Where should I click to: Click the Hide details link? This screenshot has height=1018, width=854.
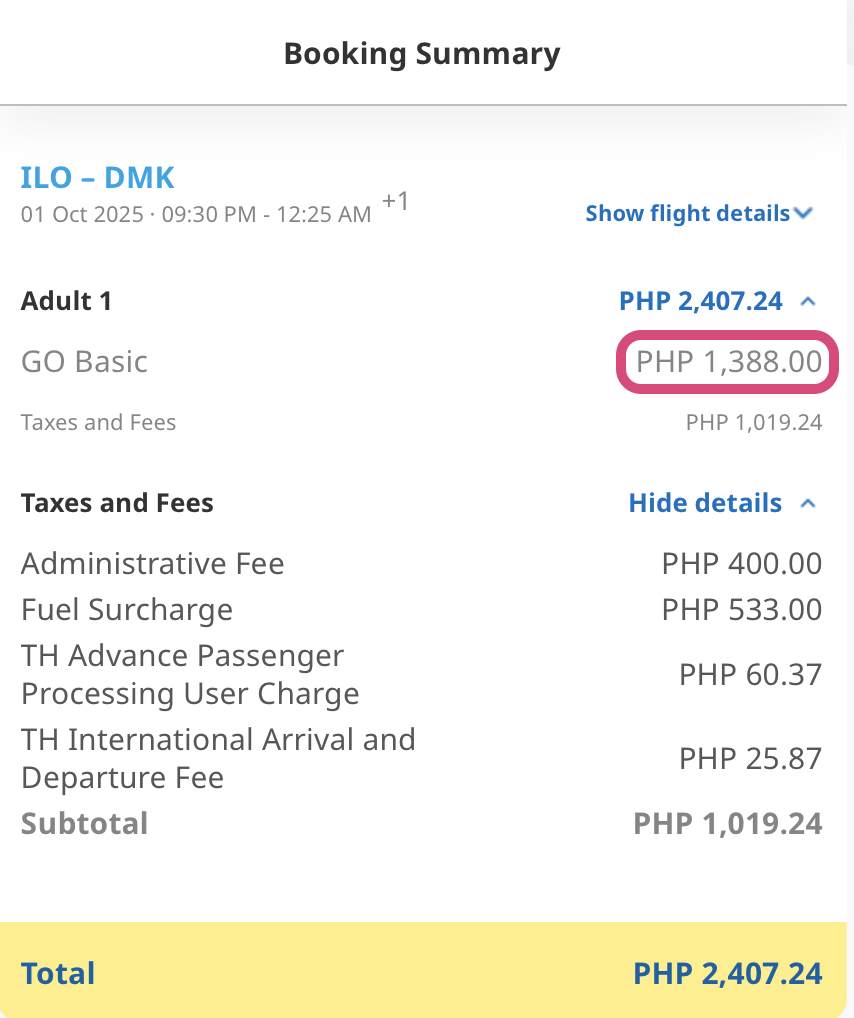pos(705,503)
